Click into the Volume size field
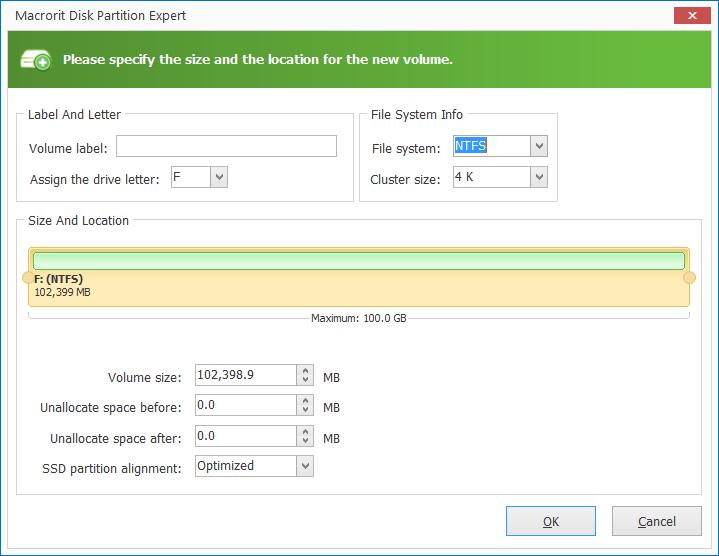719x556 pixels. tap(246, 375)
